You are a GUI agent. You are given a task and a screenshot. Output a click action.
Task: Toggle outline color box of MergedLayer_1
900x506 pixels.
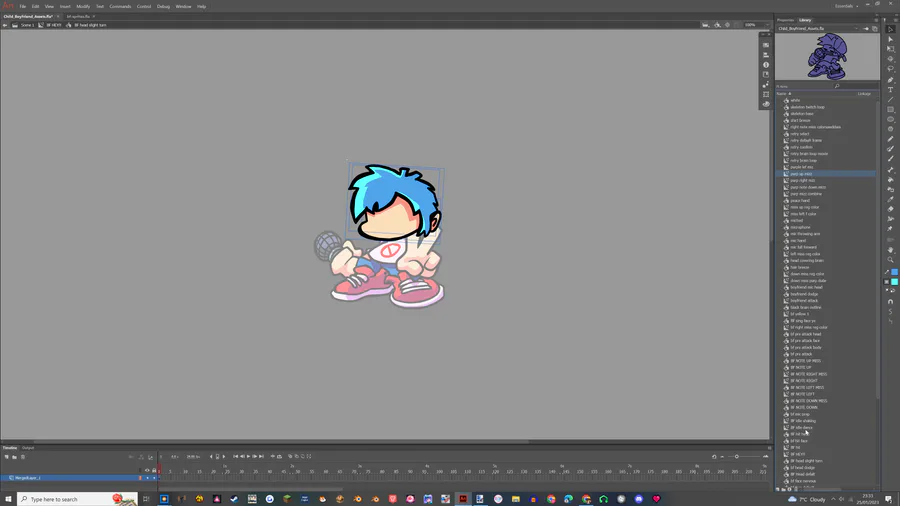click(x=141, y=478)
